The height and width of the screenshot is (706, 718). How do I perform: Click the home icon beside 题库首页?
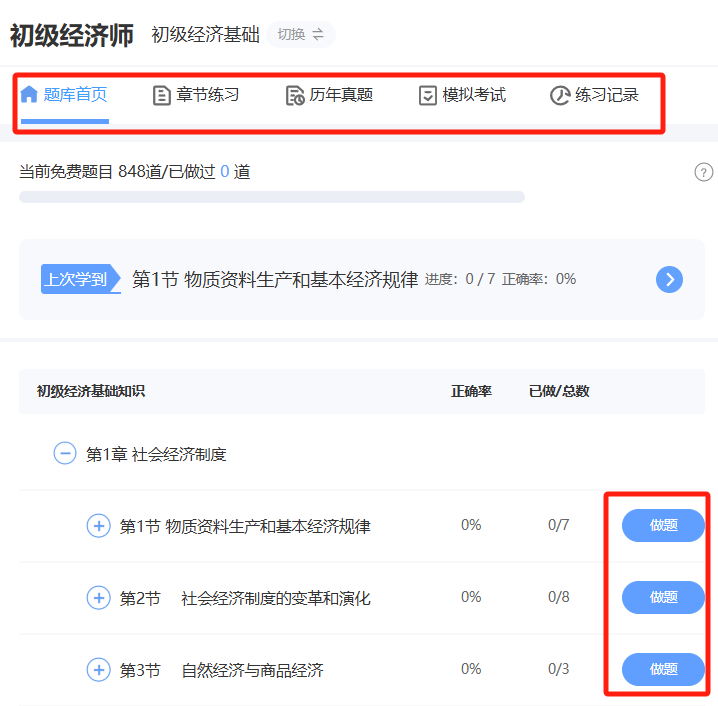pos(29,95)
